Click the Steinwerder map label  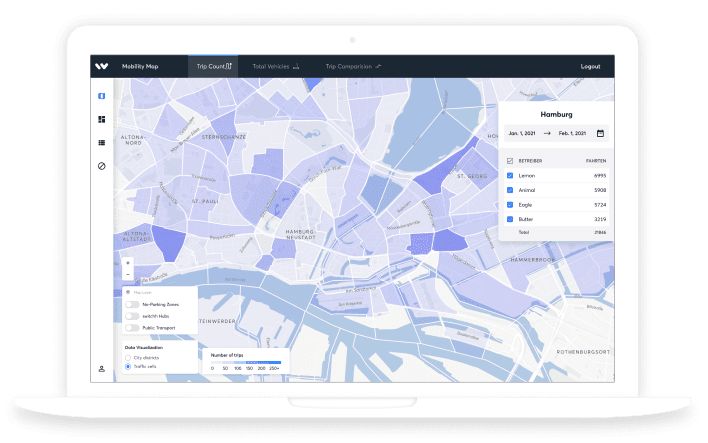(x=217, y=321)
